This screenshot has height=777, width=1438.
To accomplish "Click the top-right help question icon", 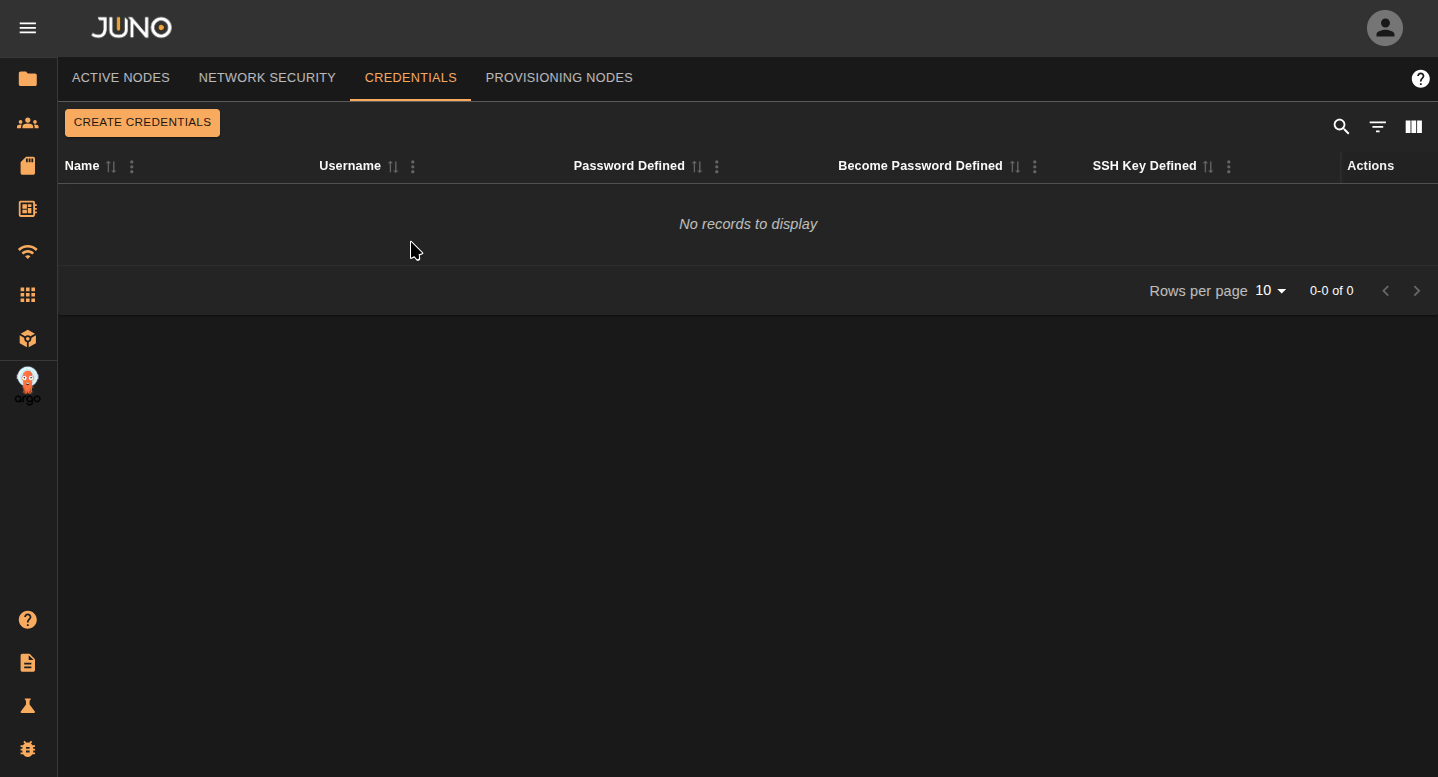I will [1420, 79].
